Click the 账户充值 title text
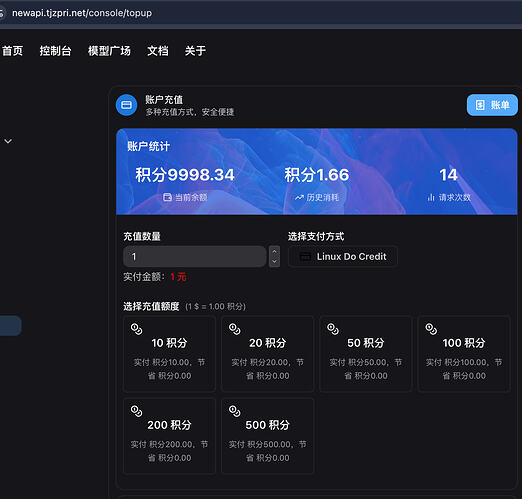This screenshot has height=499, width=522. (x=164, y=100)
